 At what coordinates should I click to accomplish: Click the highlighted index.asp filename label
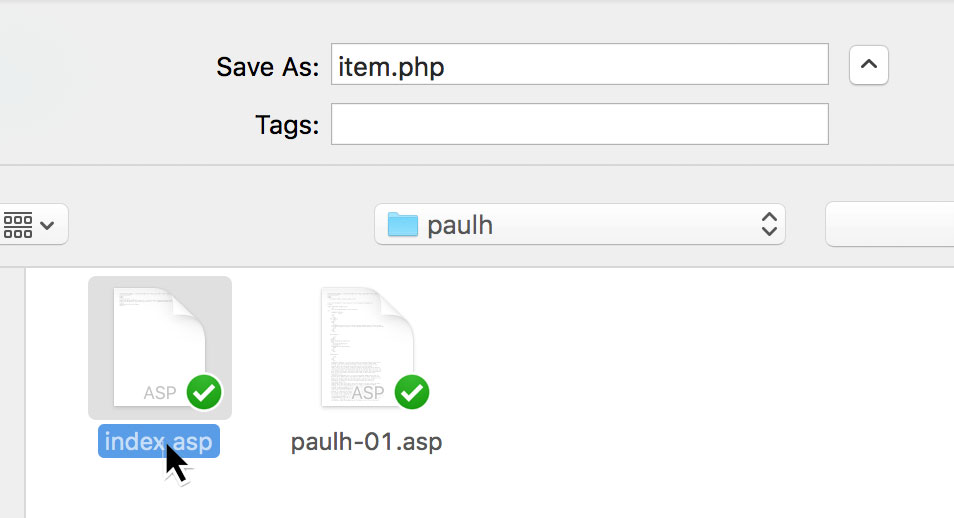159,441
